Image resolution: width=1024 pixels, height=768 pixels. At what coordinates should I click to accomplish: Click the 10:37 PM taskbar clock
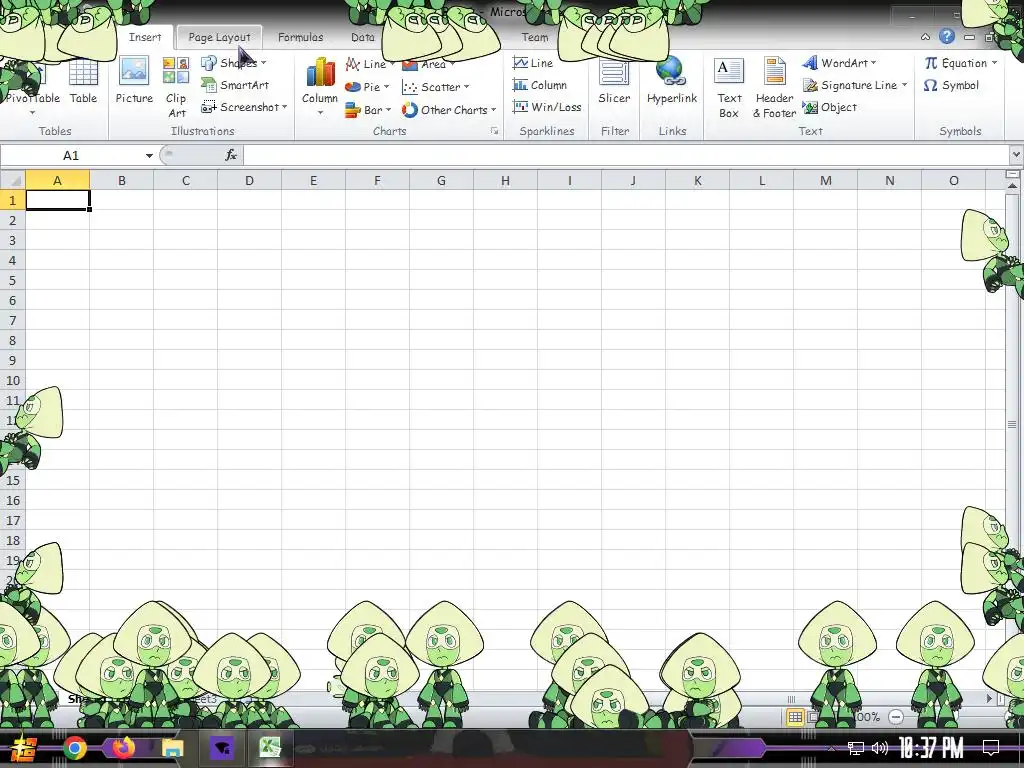931,748
